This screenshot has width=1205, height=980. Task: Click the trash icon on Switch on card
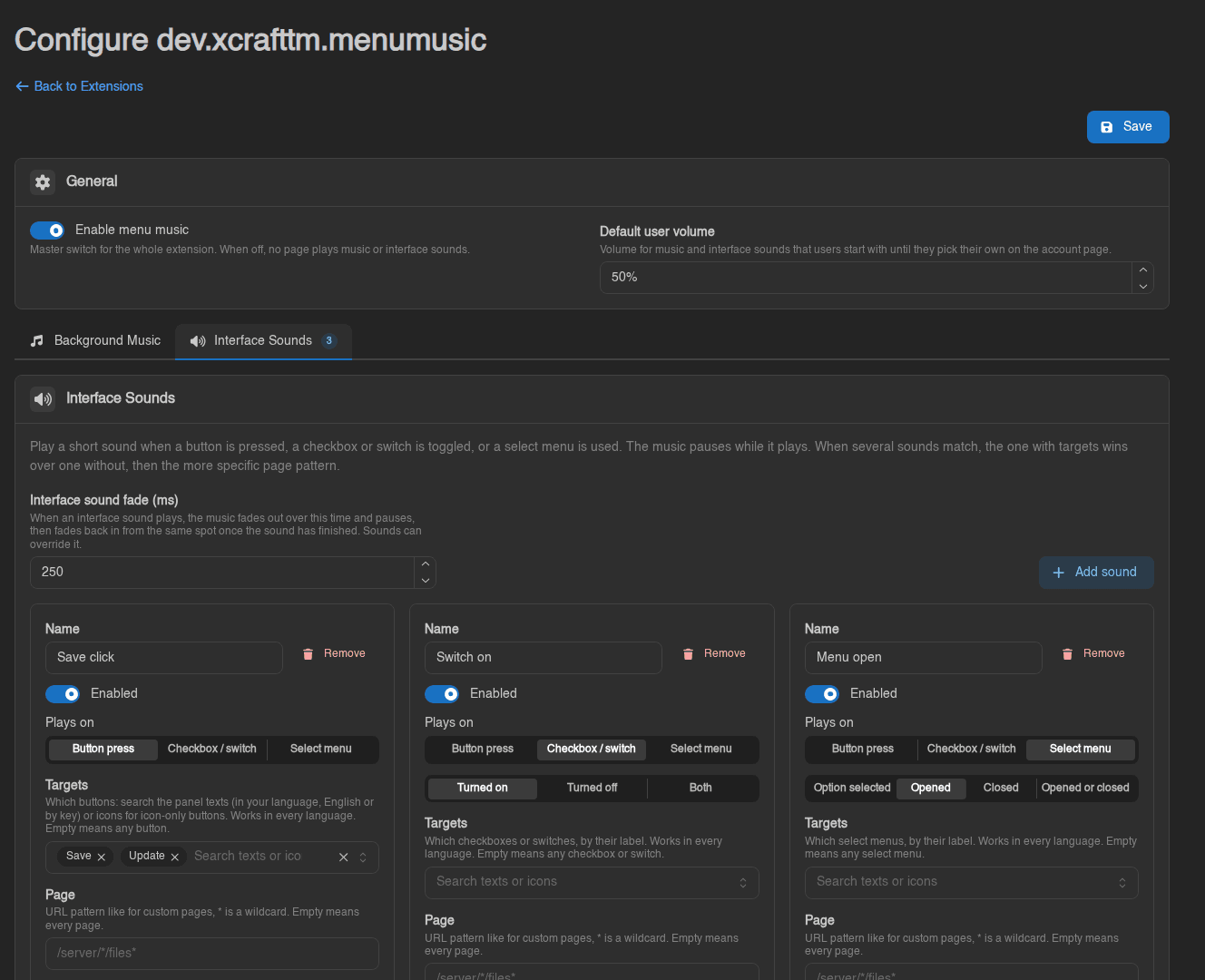click(x=688, y=654)
